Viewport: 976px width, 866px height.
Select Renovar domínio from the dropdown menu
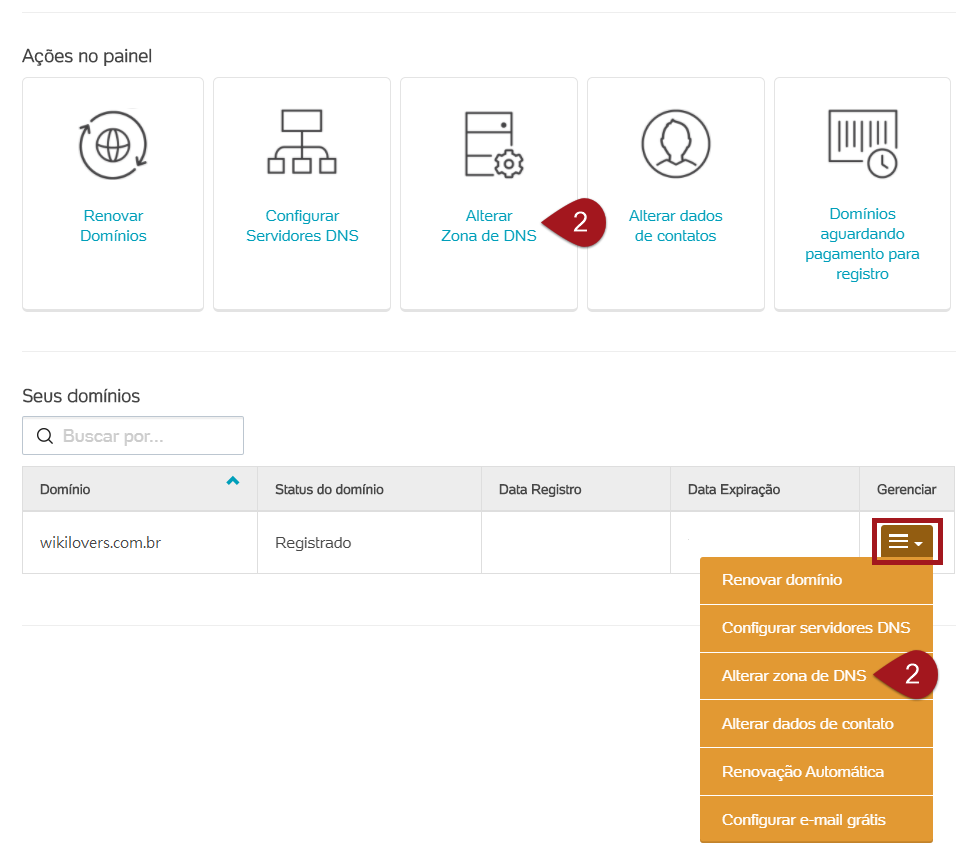(x=781, y=580)
